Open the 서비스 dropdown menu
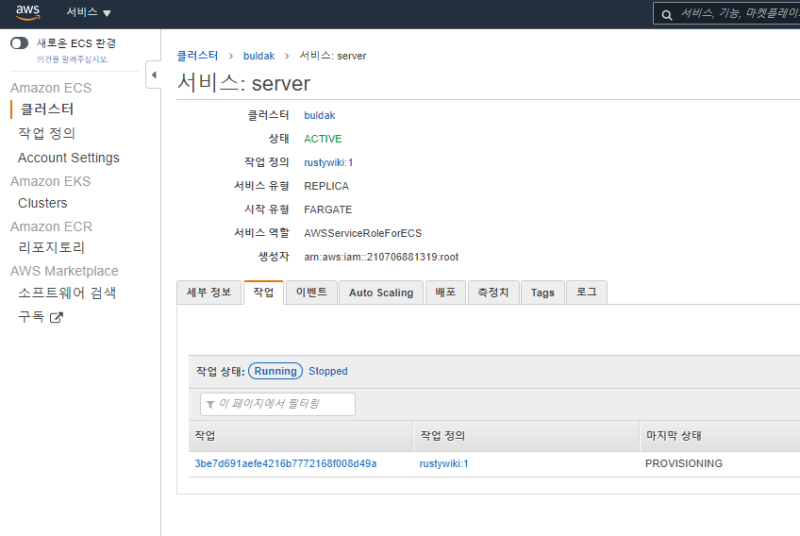800x536 pixels. (x=88, y=13)
